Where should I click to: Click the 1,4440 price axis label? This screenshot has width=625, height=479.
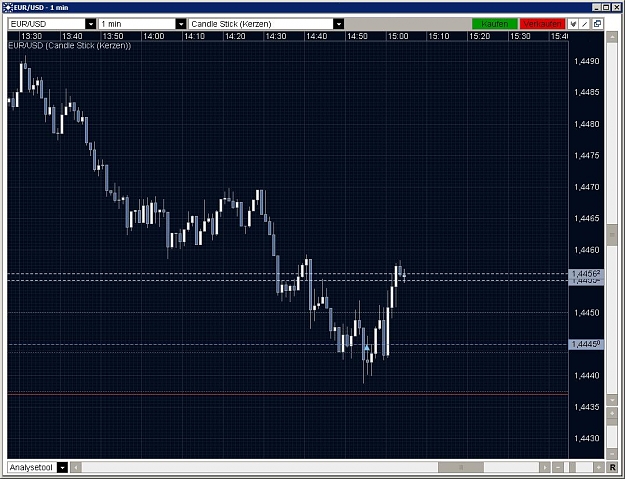[x=586, y=375]
